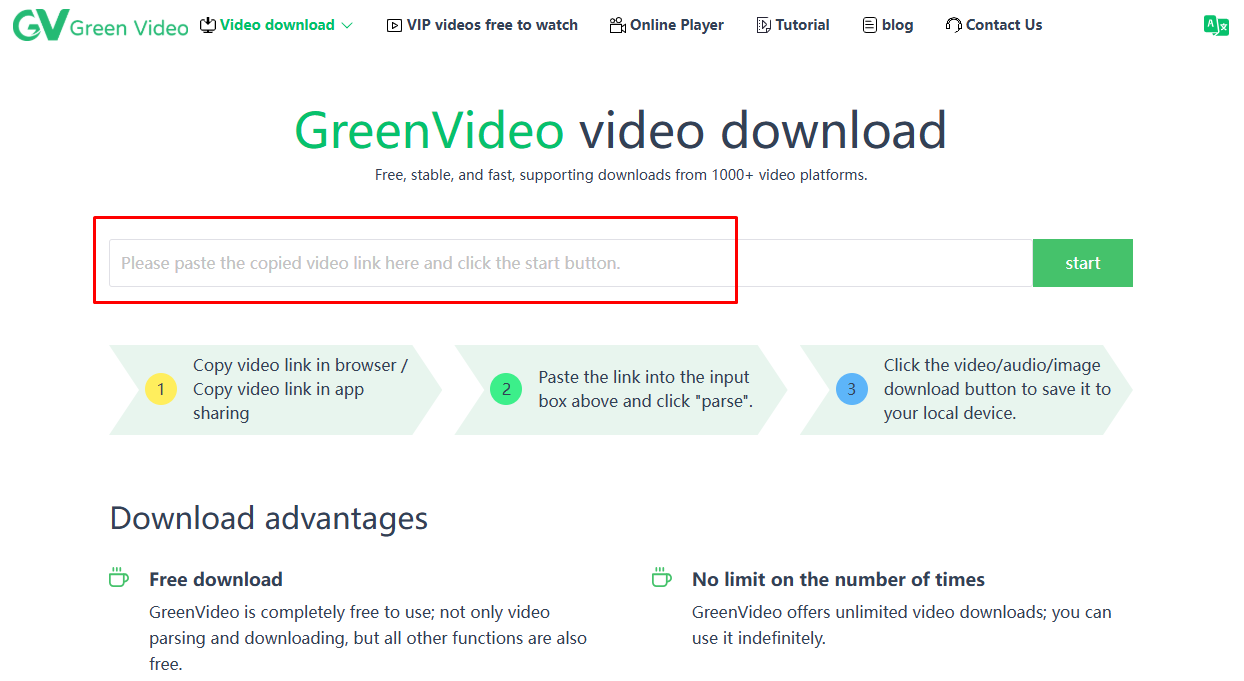Click the 'GreenVideo video download' heading
Screen dimensions: 1244x681
tap(621, 131)
